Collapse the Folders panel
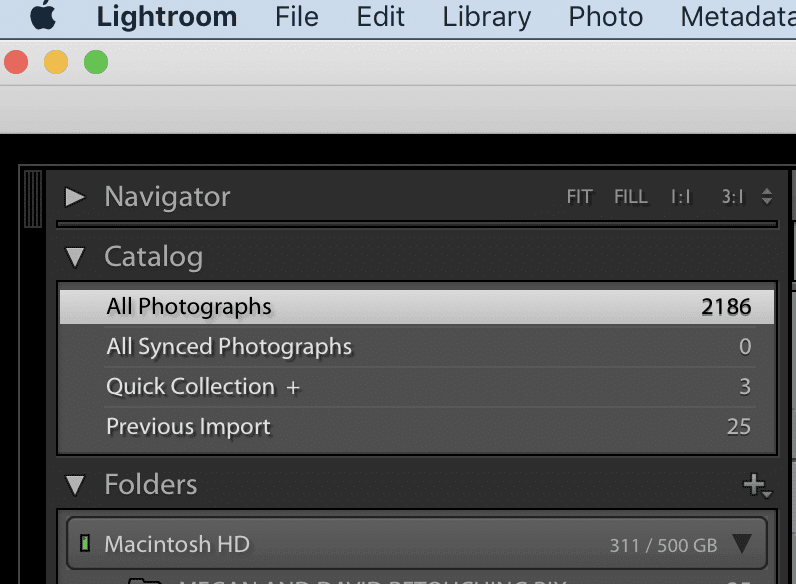Screen dimensions: 796x584 pos(75,485)
